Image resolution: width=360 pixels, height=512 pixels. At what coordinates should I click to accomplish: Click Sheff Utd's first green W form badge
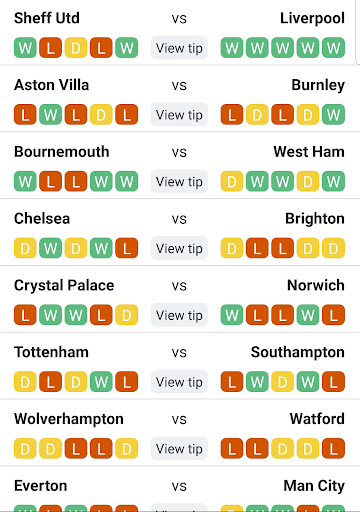pyautogui.click(x=25, y=48)
